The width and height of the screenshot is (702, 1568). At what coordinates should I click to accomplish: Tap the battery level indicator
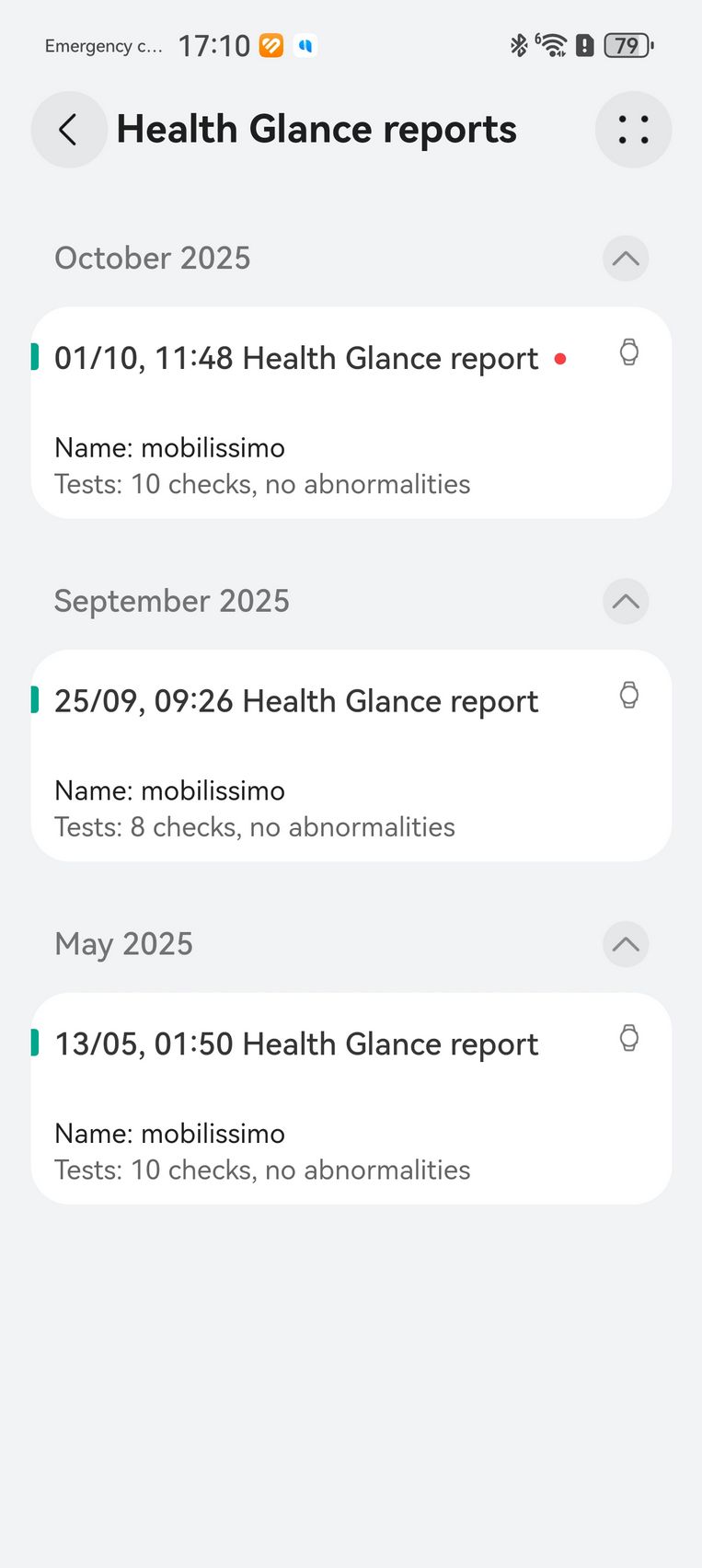pos(627,45)
